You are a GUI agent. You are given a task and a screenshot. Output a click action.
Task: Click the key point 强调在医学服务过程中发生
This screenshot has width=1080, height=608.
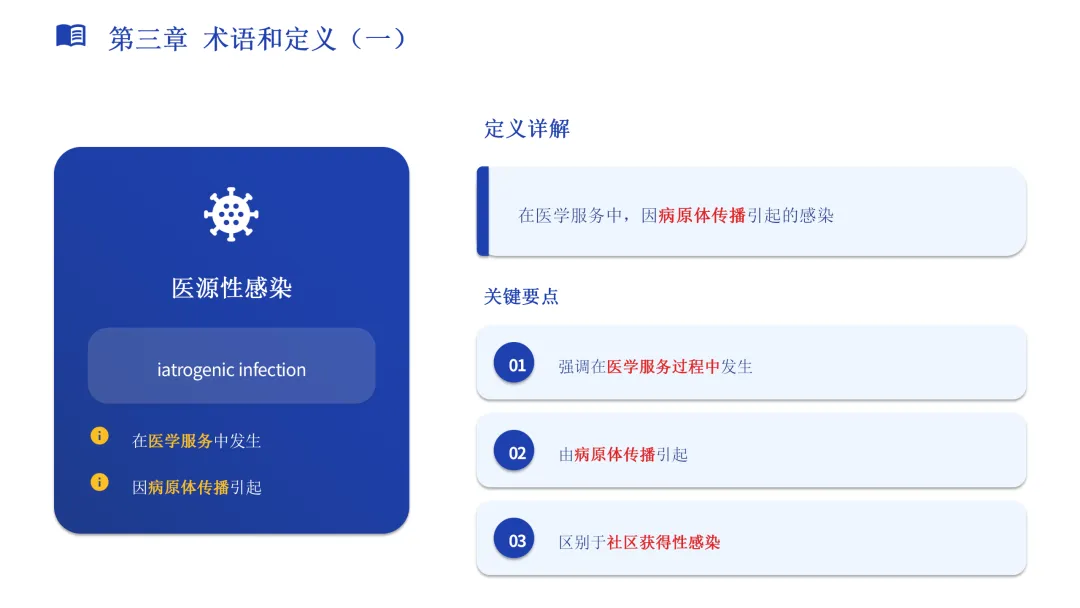(655, 367)
